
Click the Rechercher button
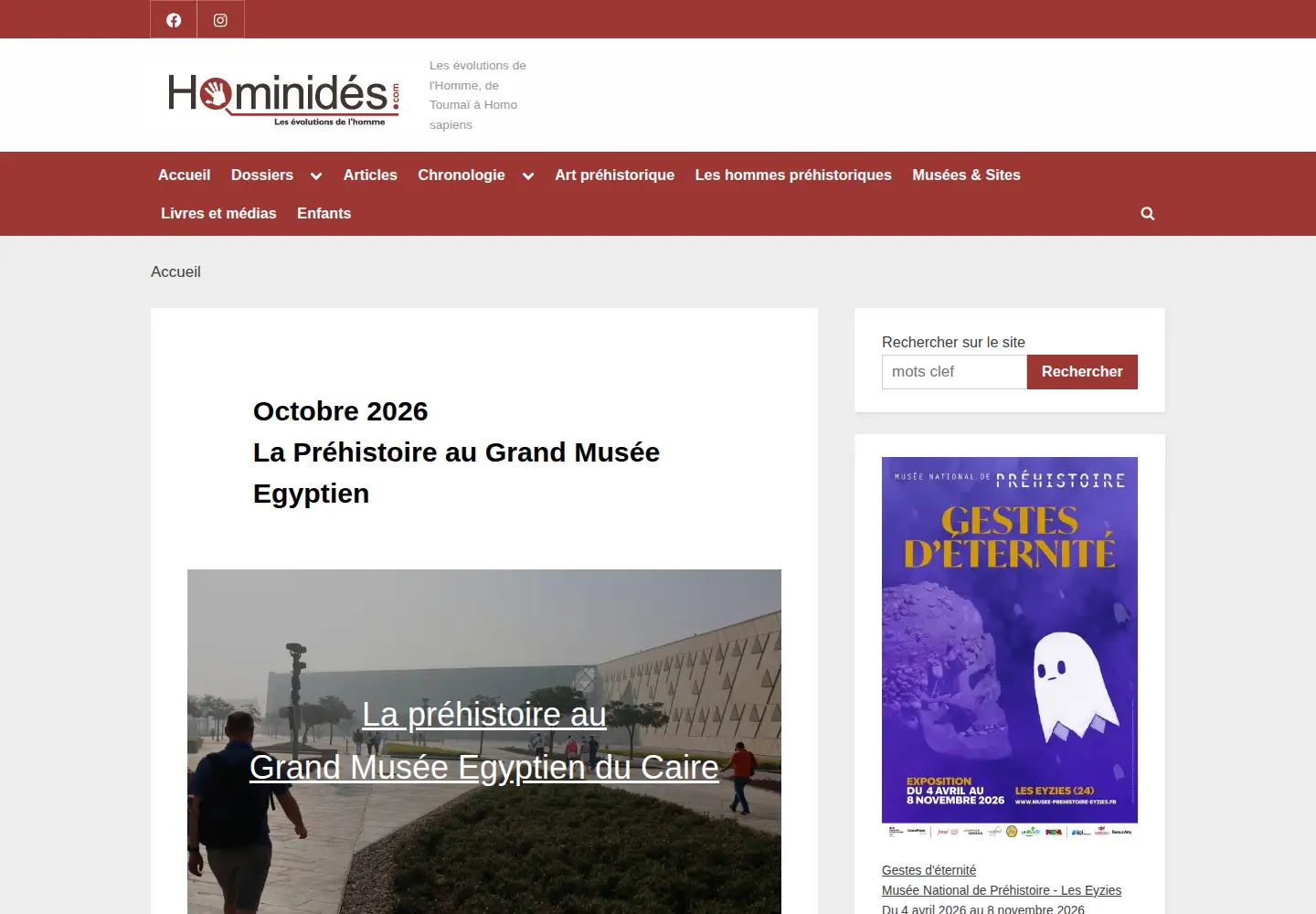1082,372
